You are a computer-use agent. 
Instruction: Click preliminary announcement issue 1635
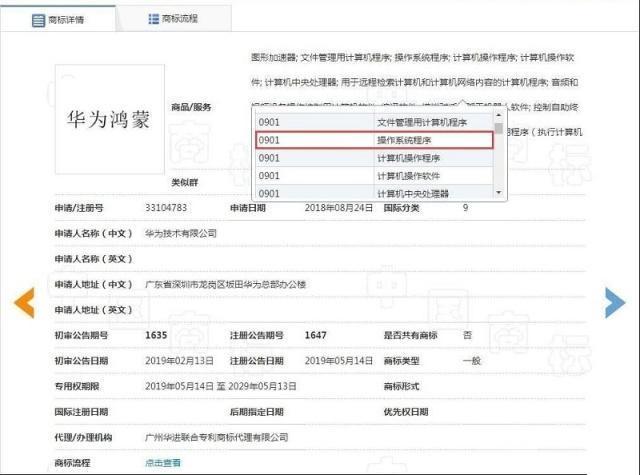156,335
